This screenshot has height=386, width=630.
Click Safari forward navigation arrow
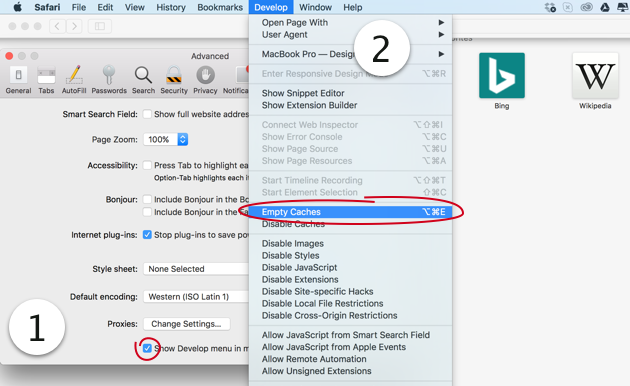coord(74,27)
